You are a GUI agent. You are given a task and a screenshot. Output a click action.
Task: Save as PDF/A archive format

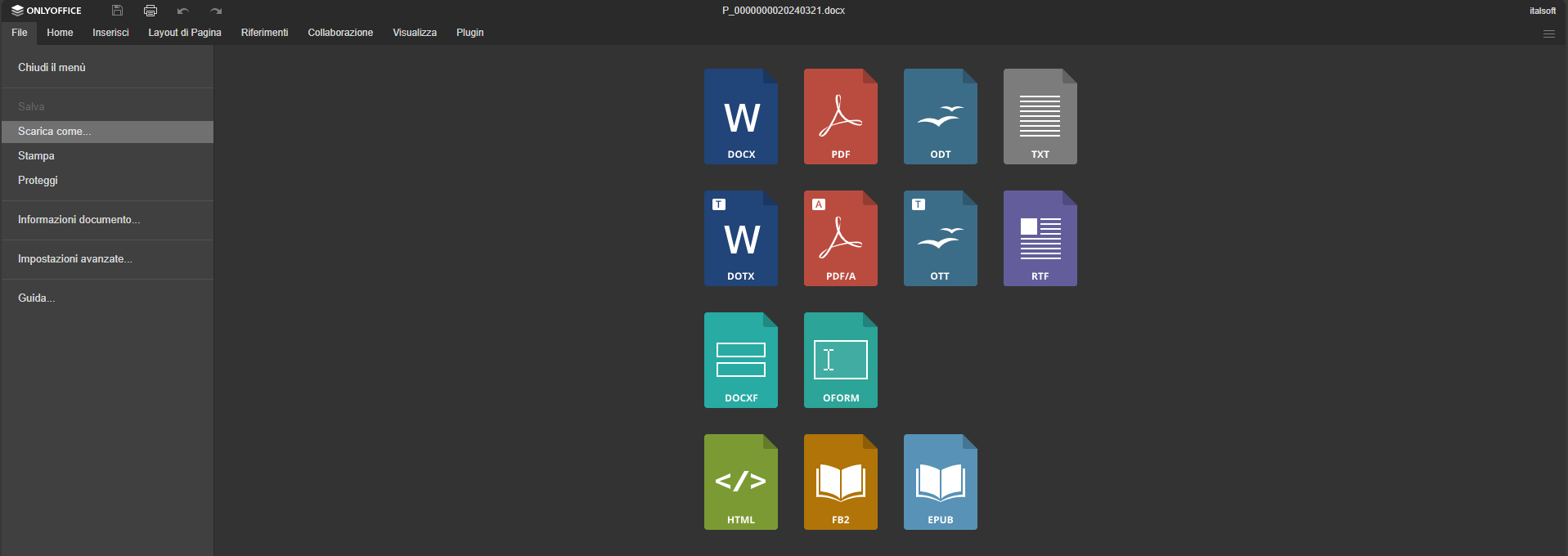coord(840,239)
